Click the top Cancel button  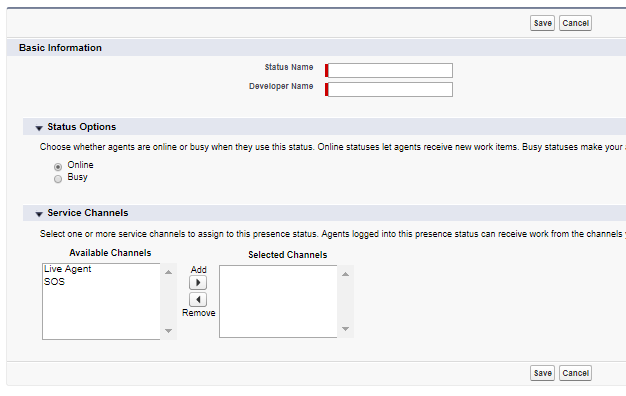coord(575,23)
